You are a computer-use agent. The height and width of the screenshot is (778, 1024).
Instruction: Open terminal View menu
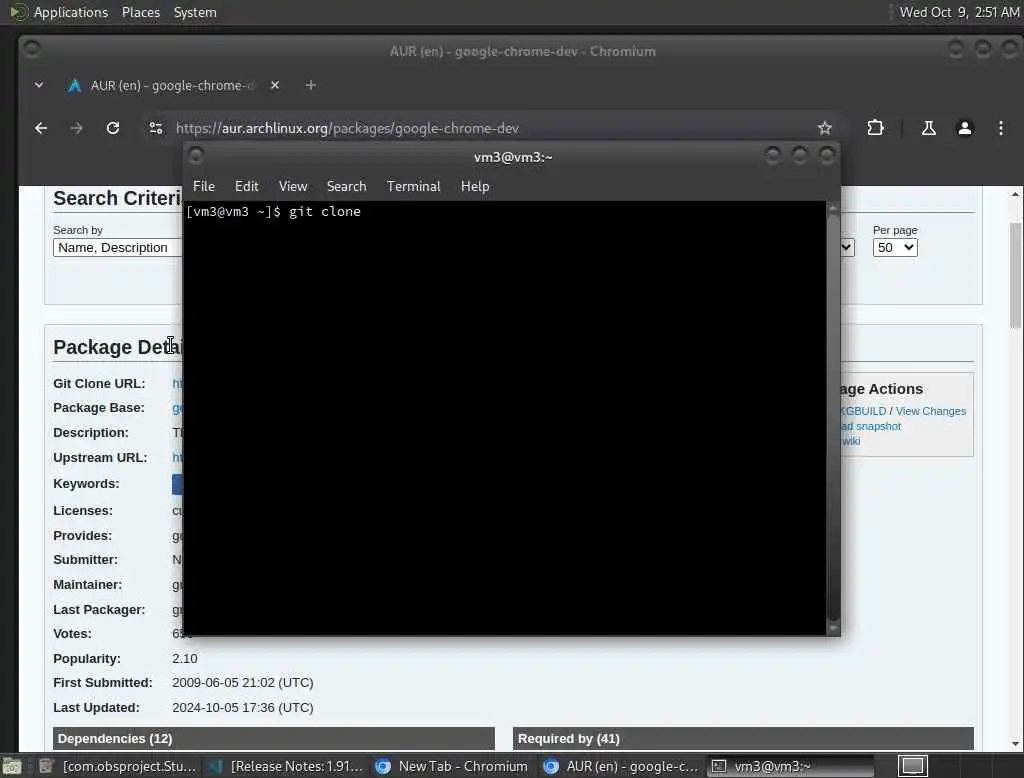click(x=293, y=186)
